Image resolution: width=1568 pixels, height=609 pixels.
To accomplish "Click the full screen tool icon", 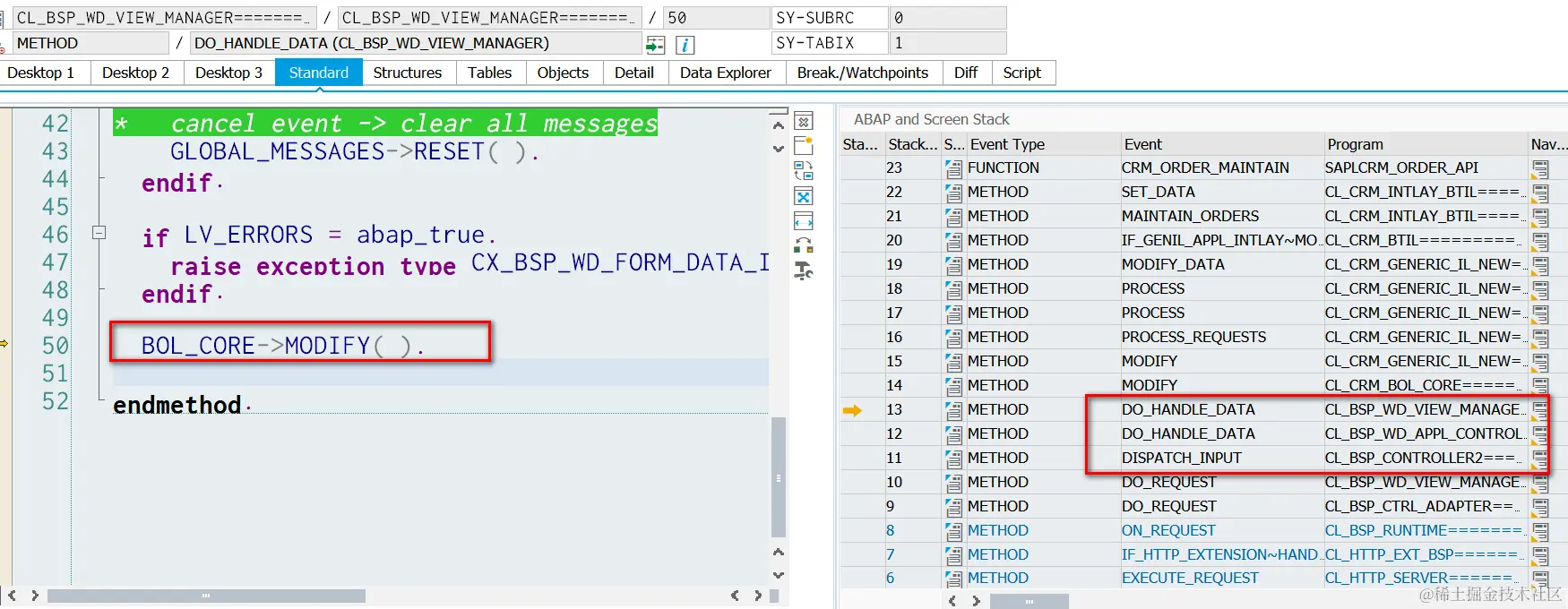I will (804, 197).
